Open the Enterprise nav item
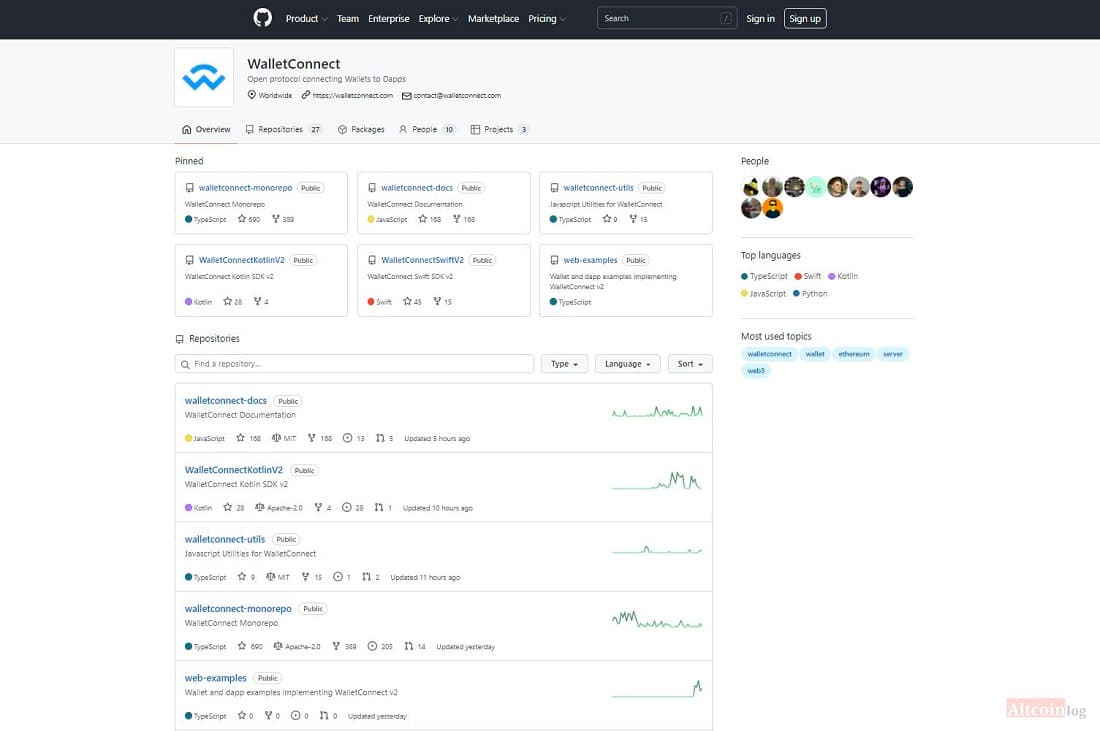Viewport: 1100px width, 731px height. pos(389,18)
